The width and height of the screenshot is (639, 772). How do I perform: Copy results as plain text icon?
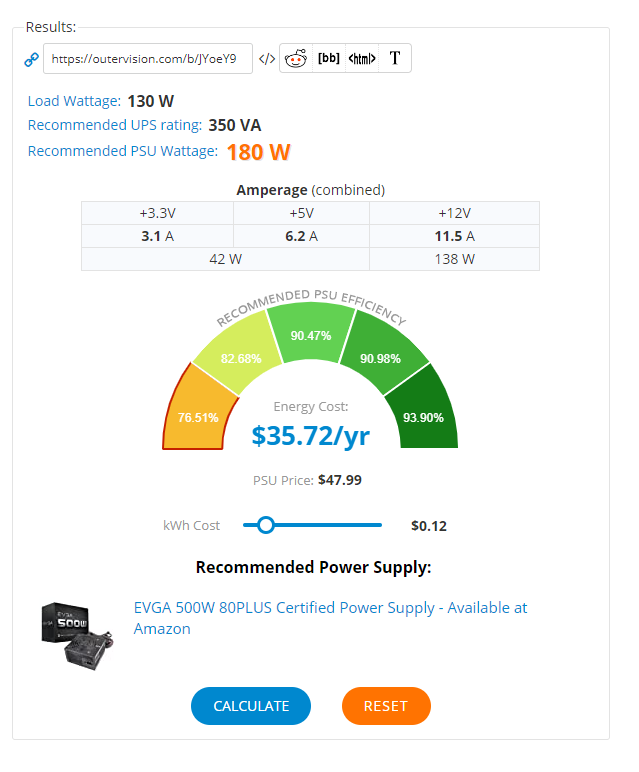pyautogui.click(x=395, y=58)
